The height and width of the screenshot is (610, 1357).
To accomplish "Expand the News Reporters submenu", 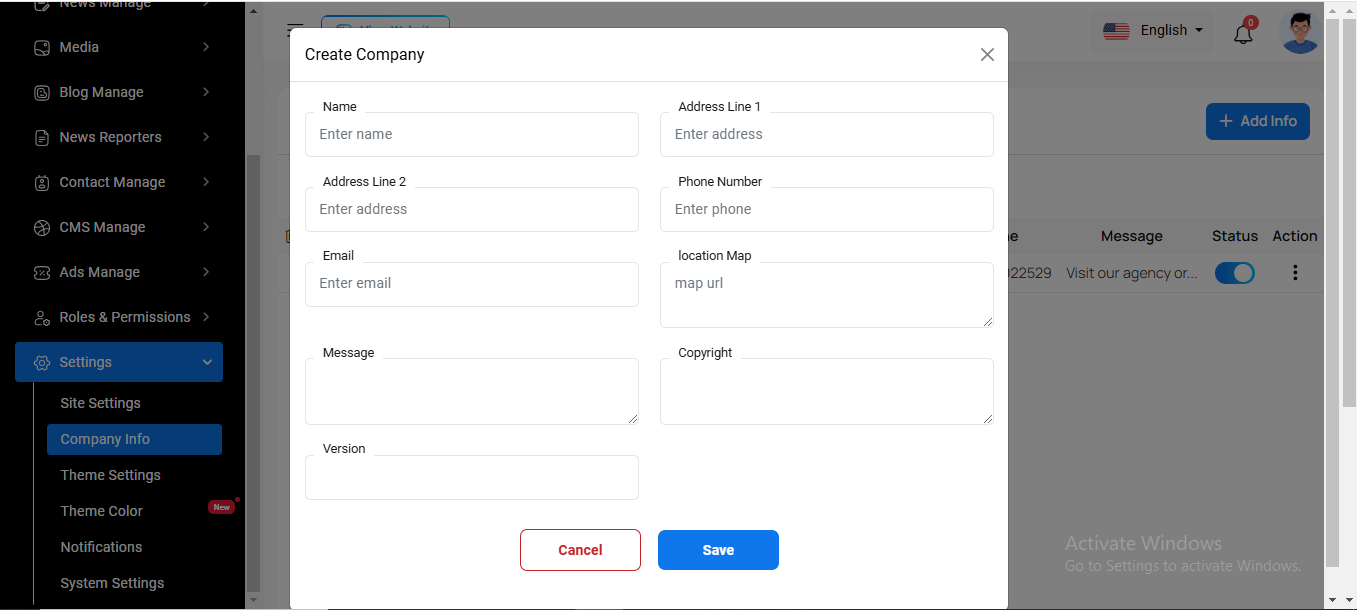I will coord(206,137).
